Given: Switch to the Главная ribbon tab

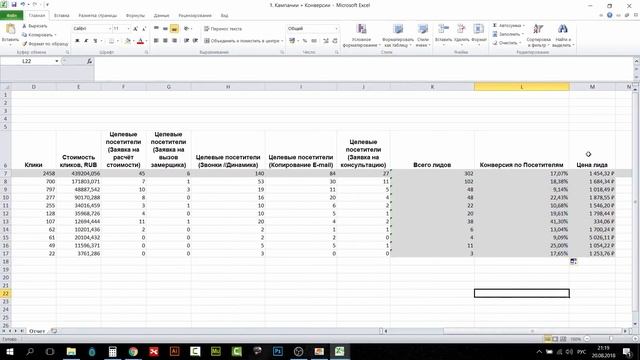Looking at the screenshot, I should (37, 16).
